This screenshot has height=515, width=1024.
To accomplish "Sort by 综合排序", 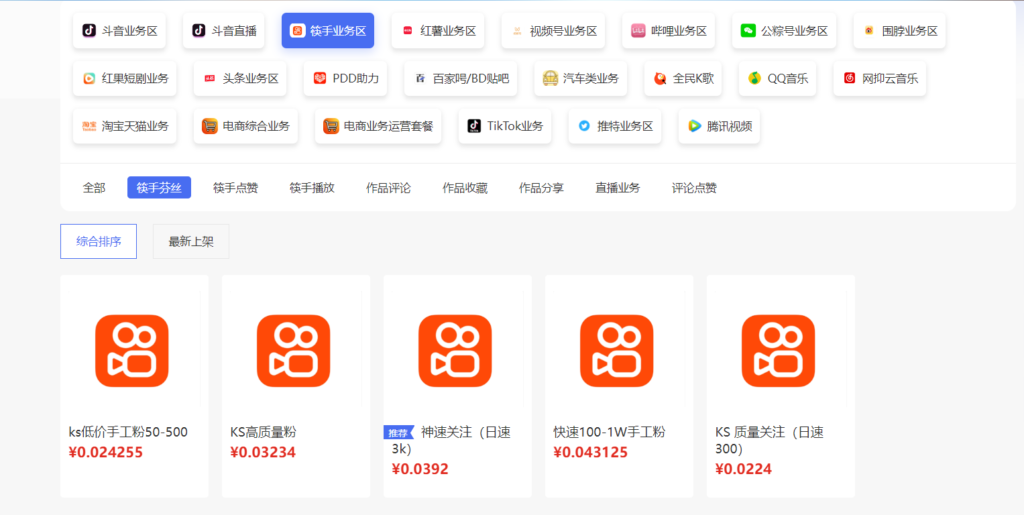I will [99, 242].
